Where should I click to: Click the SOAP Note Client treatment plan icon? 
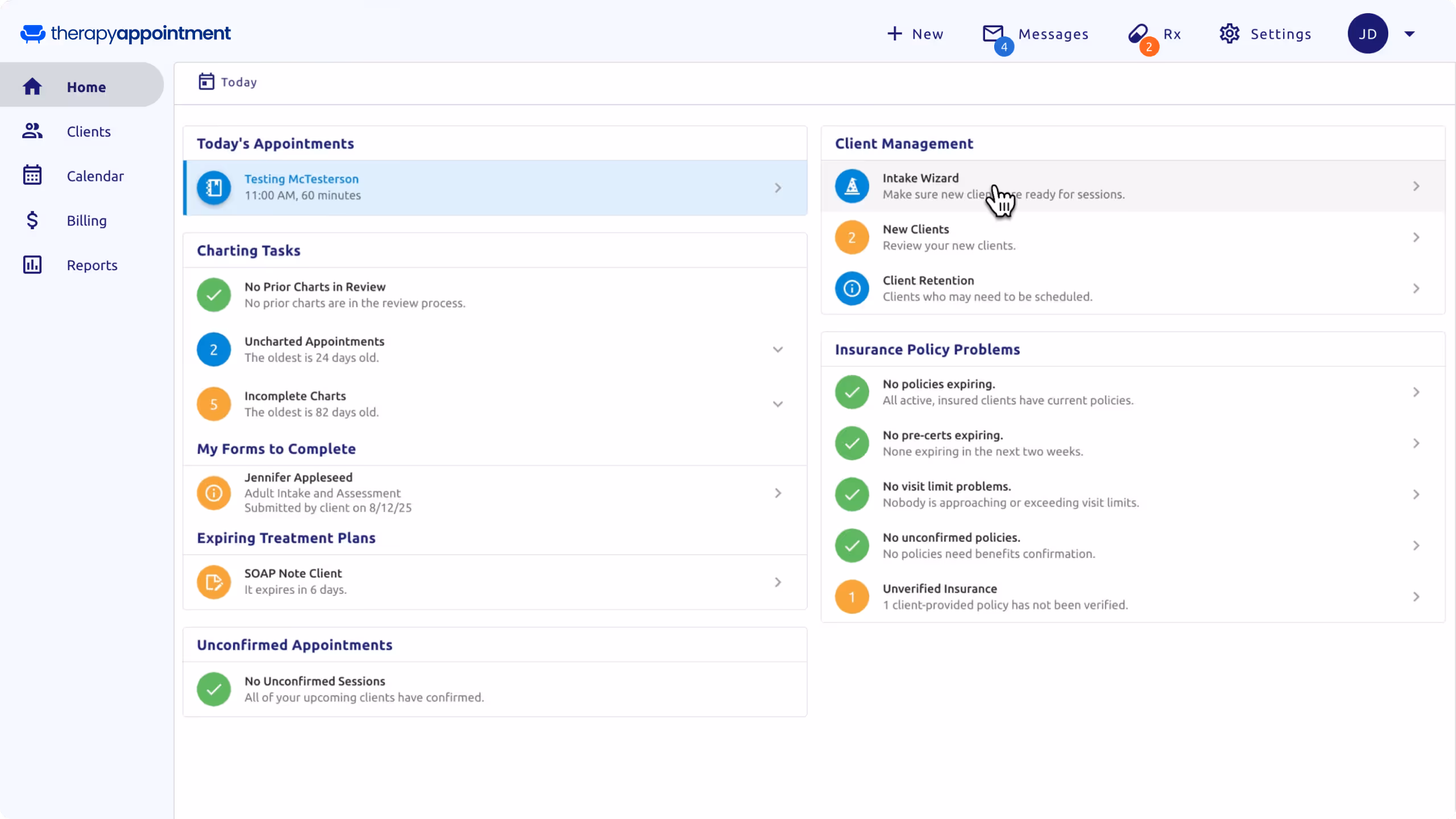point(214,582)
